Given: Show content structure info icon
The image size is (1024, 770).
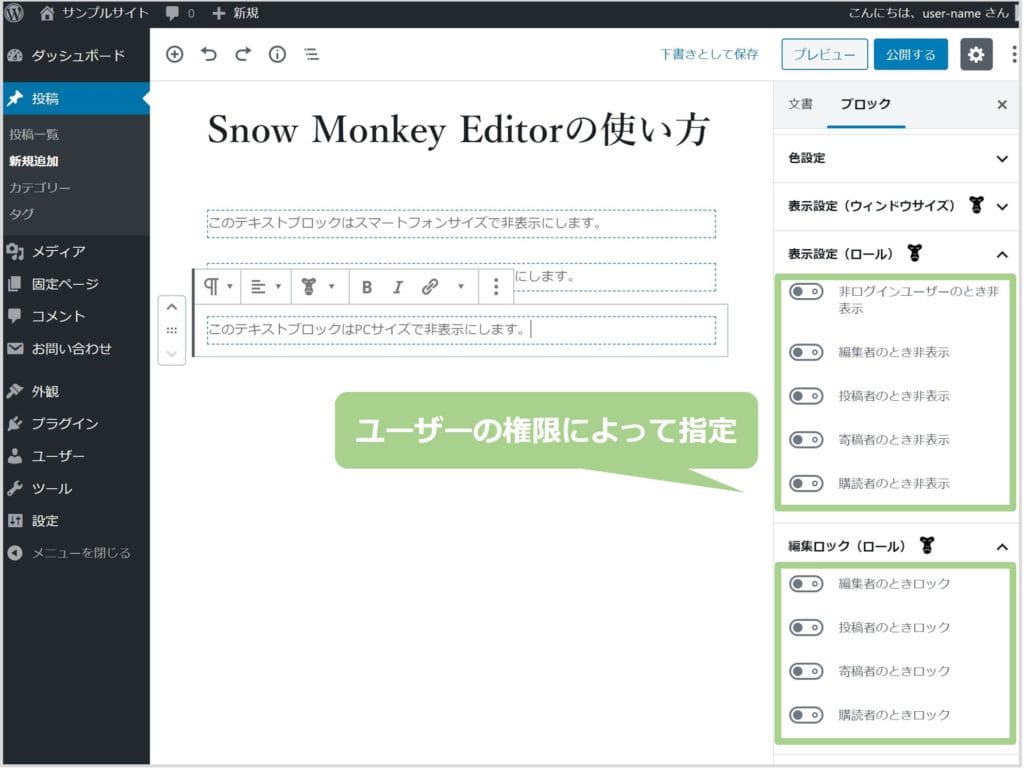Looking at the screenshot, I should (278, 54).
